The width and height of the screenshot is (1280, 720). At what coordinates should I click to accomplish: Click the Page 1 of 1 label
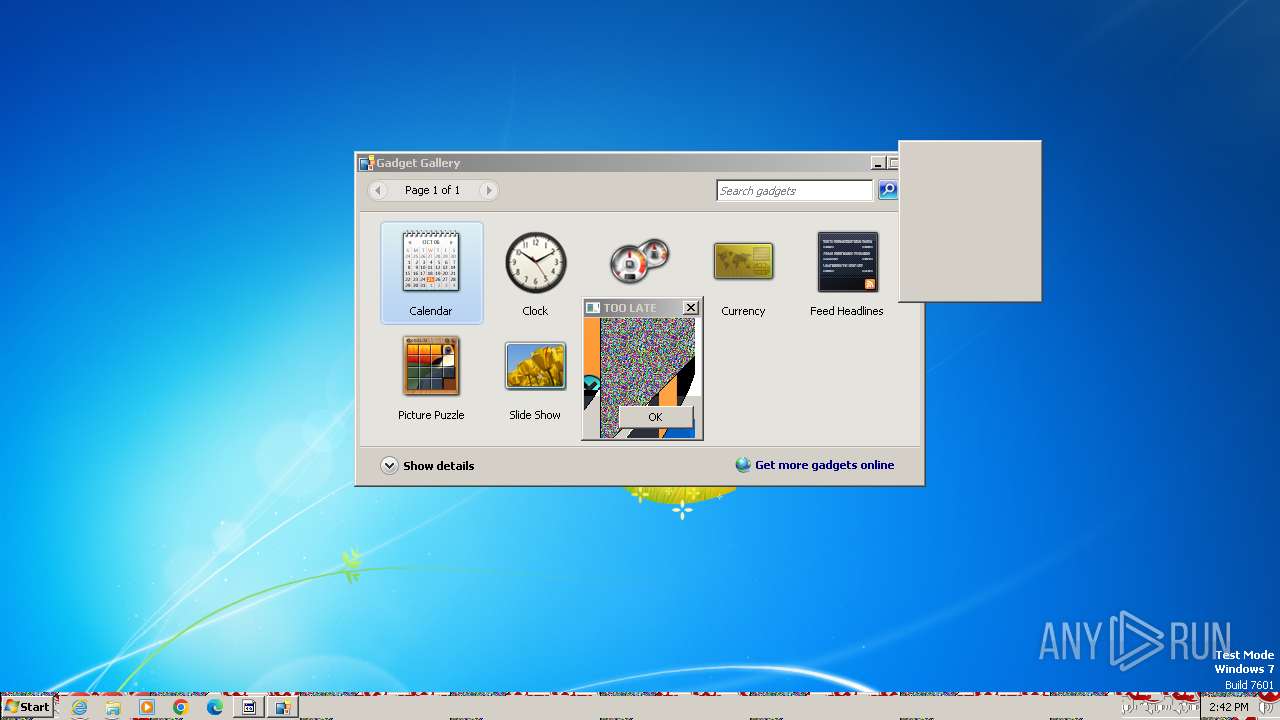click(x=433, y=190)
